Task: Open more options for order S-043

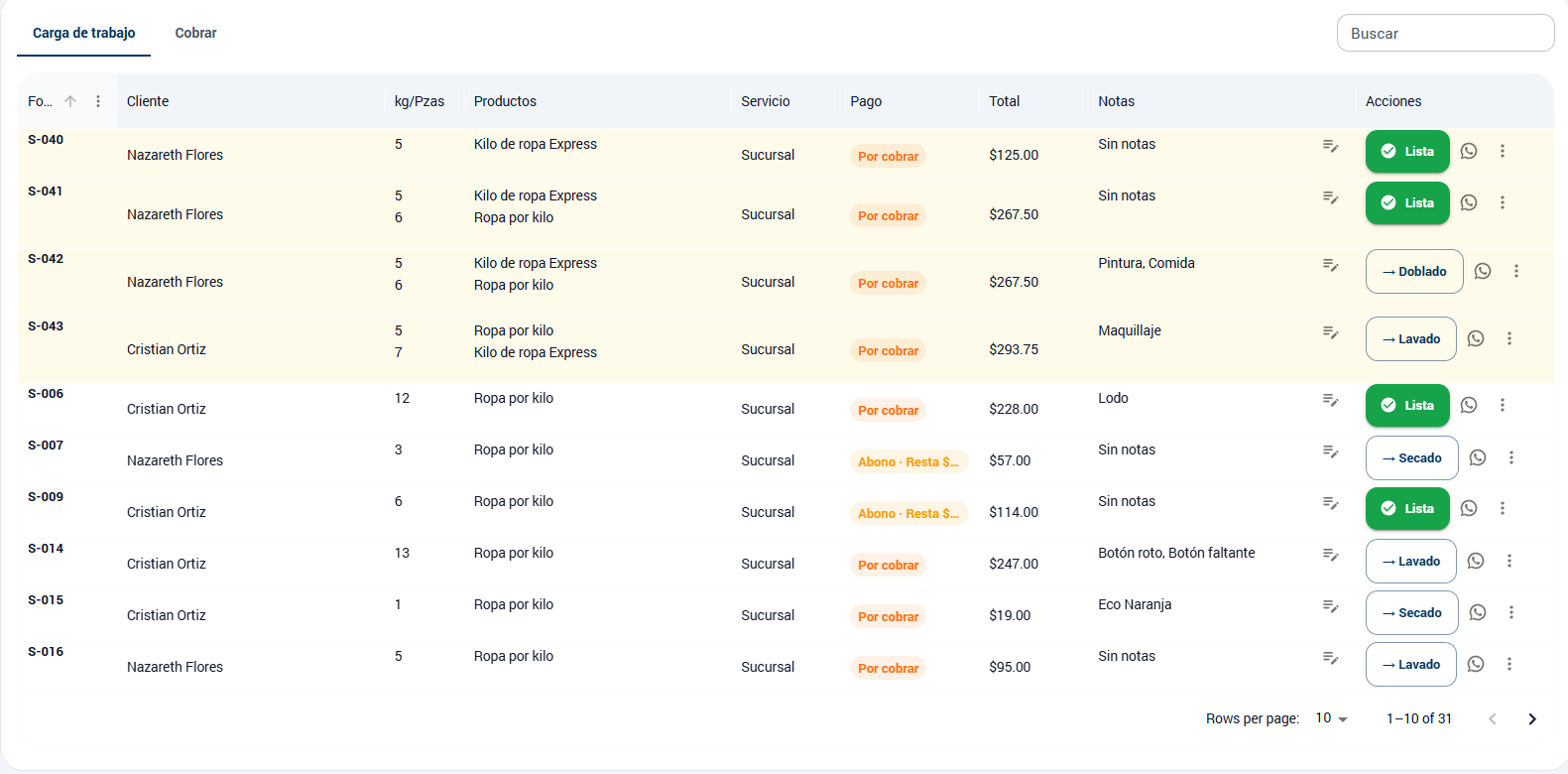Action: (x=1508, y=338)
